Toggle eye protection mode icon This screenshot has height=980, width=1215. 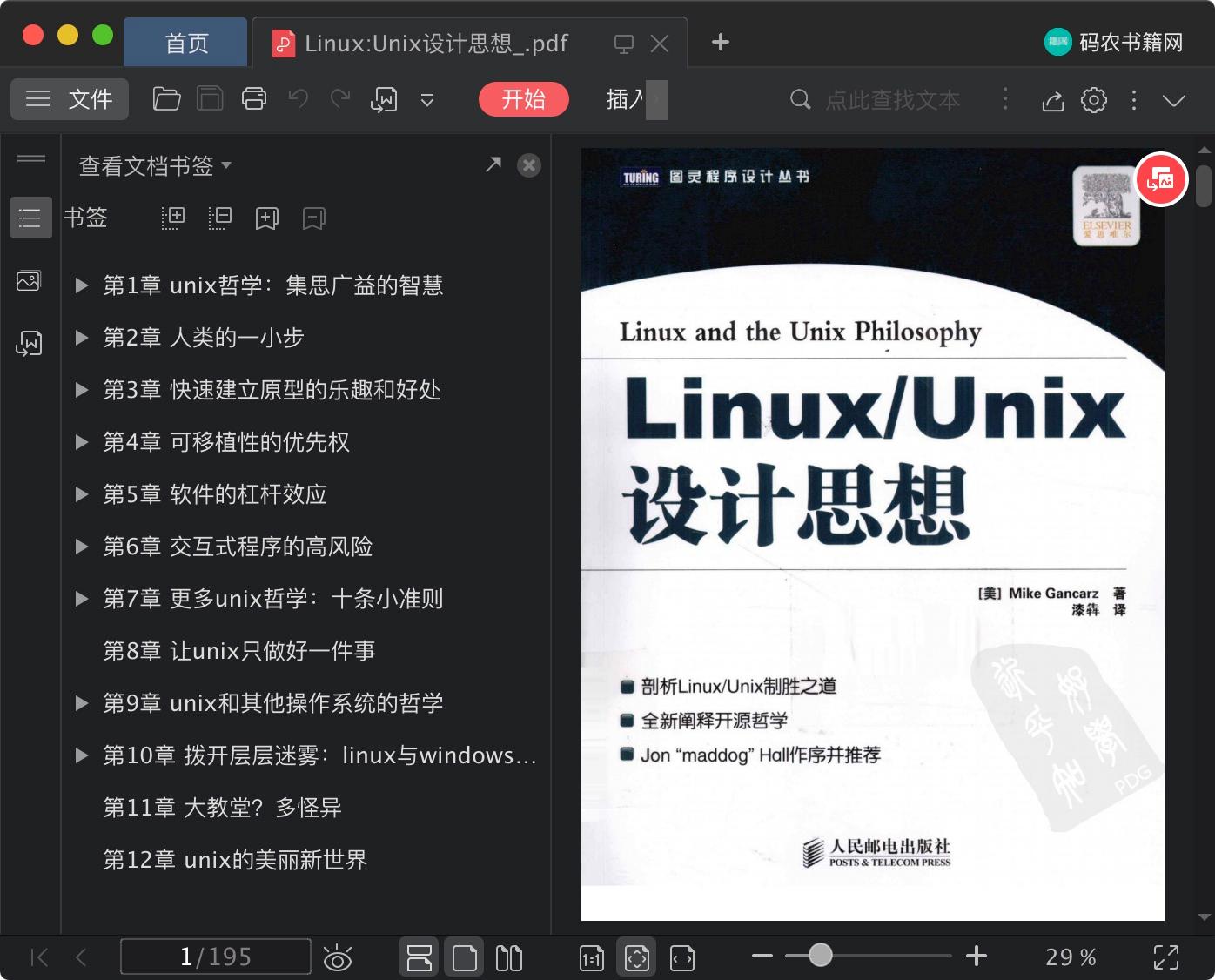pyautogui.click(x=338, y=958)
